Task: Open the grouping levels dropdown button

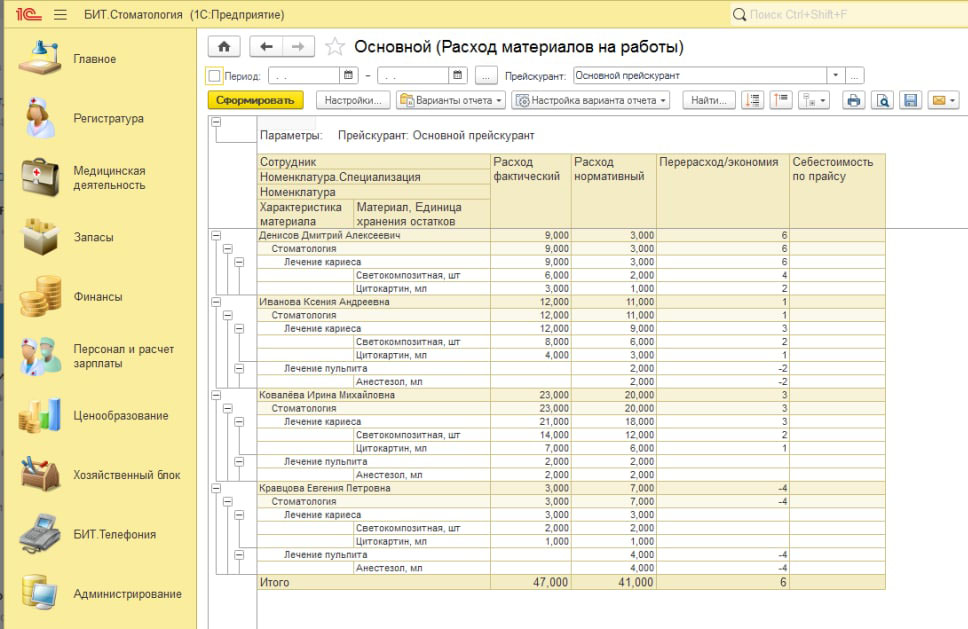Action: [813, 100]
